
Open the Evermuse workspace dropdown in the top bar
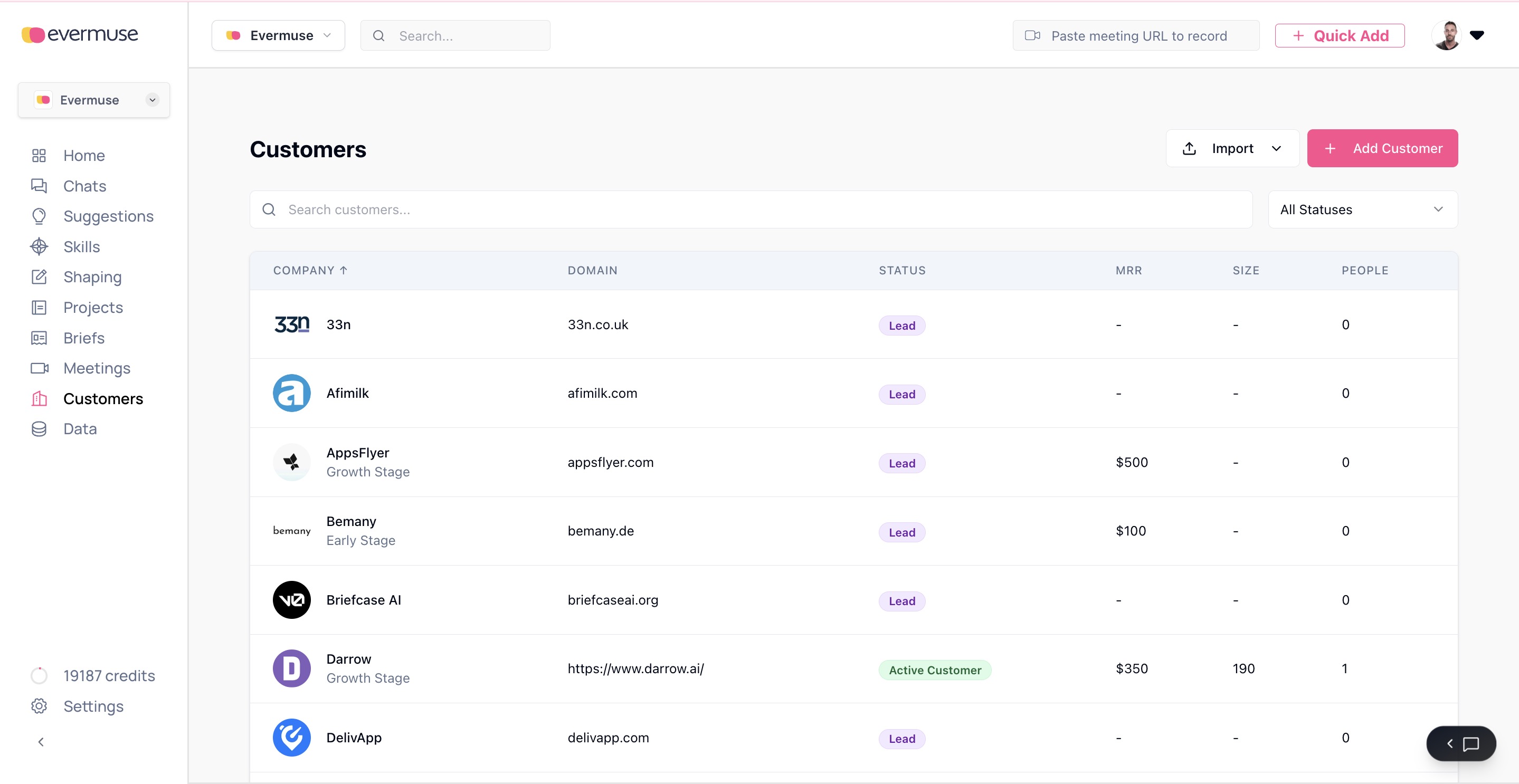point(278,35)
